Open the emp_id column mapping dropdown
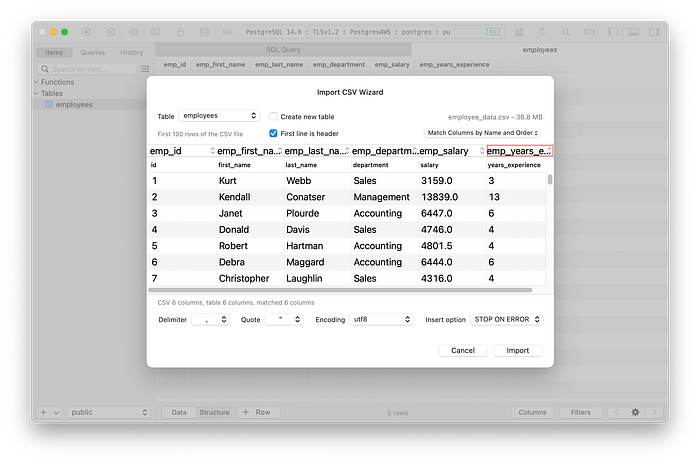This screenshot has height=464, width=700. coord(182,151)
